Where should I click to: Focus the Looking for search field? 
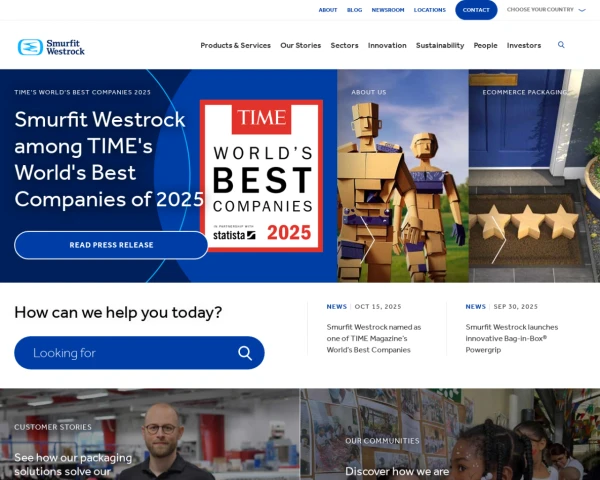point(139,353)
